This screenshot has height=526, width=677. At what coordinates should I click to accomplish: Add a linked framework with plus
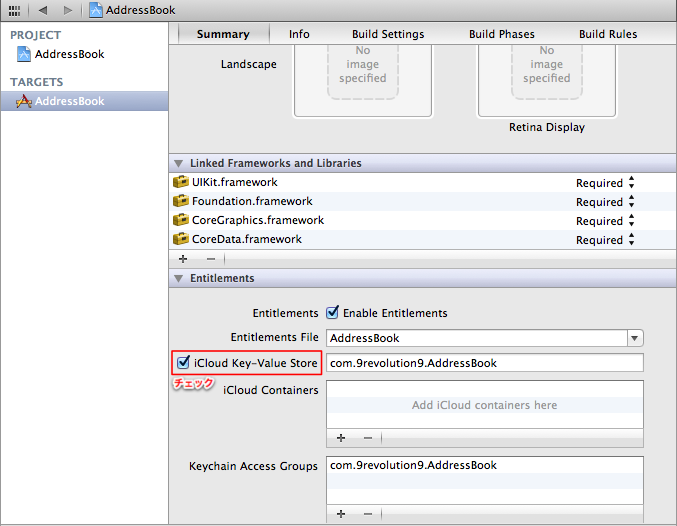(x=183, y=259)
